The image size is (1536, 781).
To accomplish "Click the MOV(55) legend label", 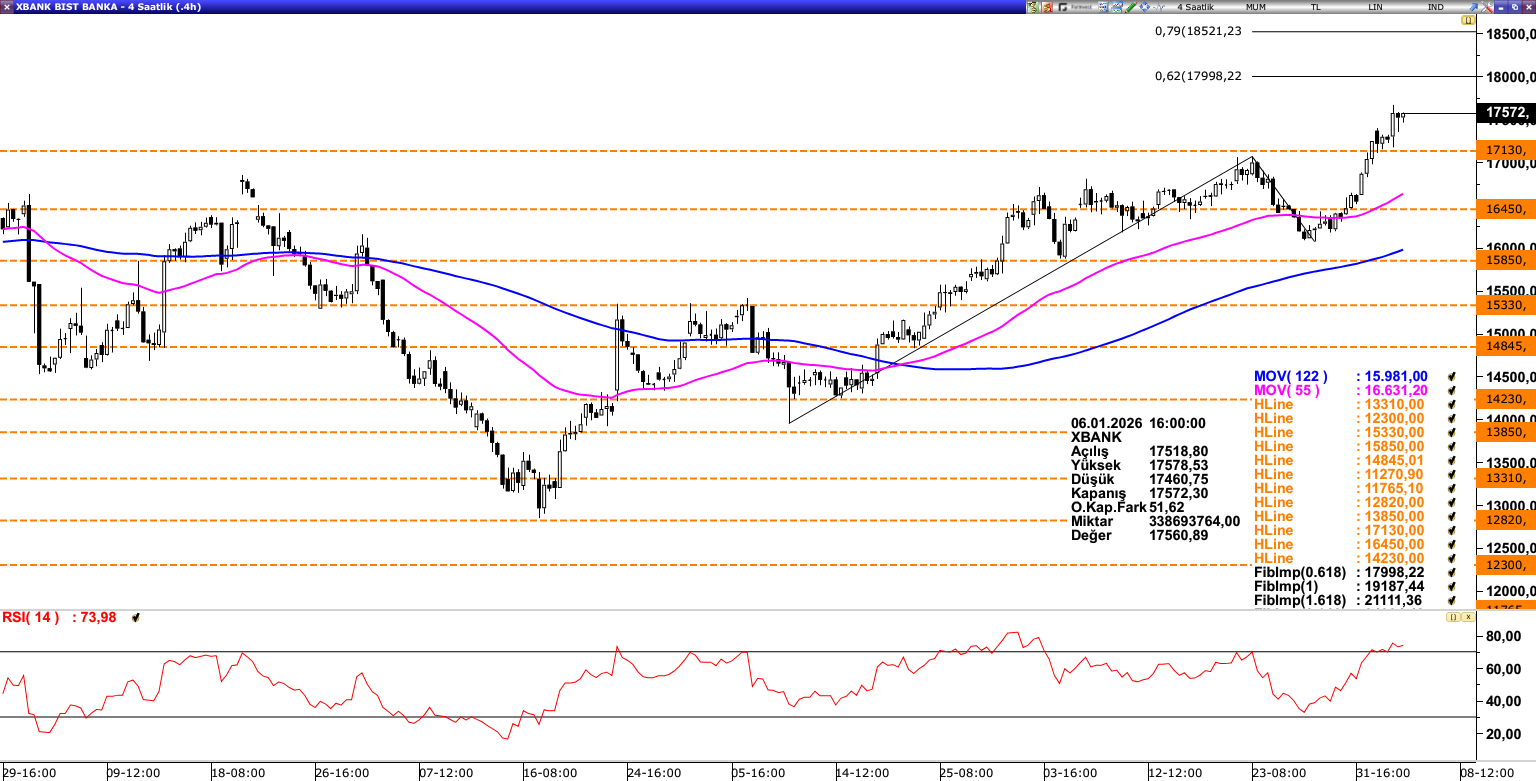I will (1290, 390).
